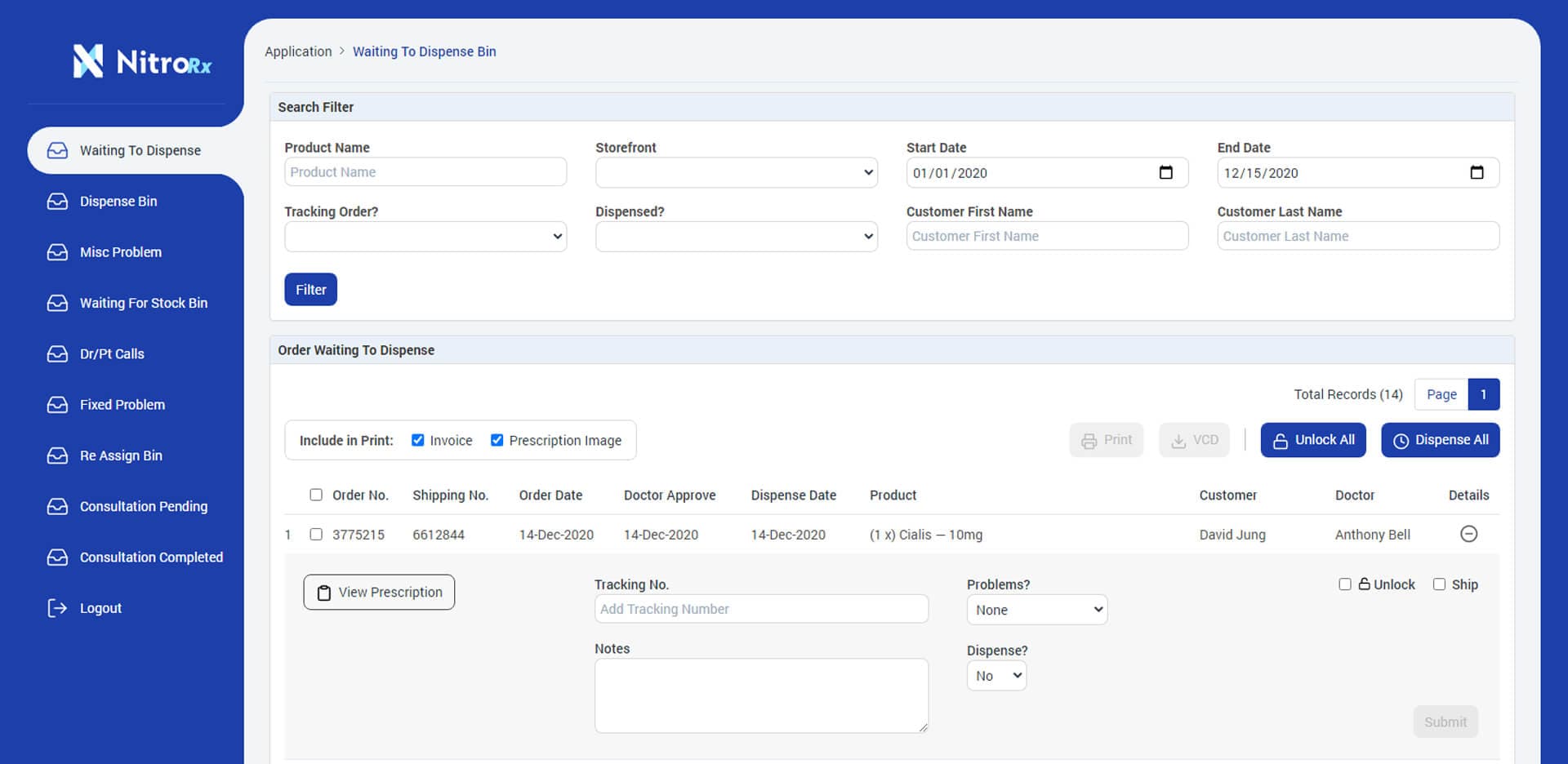Select Logout in the sidebar
This screenshot has width=1568, height=764.
pos(100,608)
